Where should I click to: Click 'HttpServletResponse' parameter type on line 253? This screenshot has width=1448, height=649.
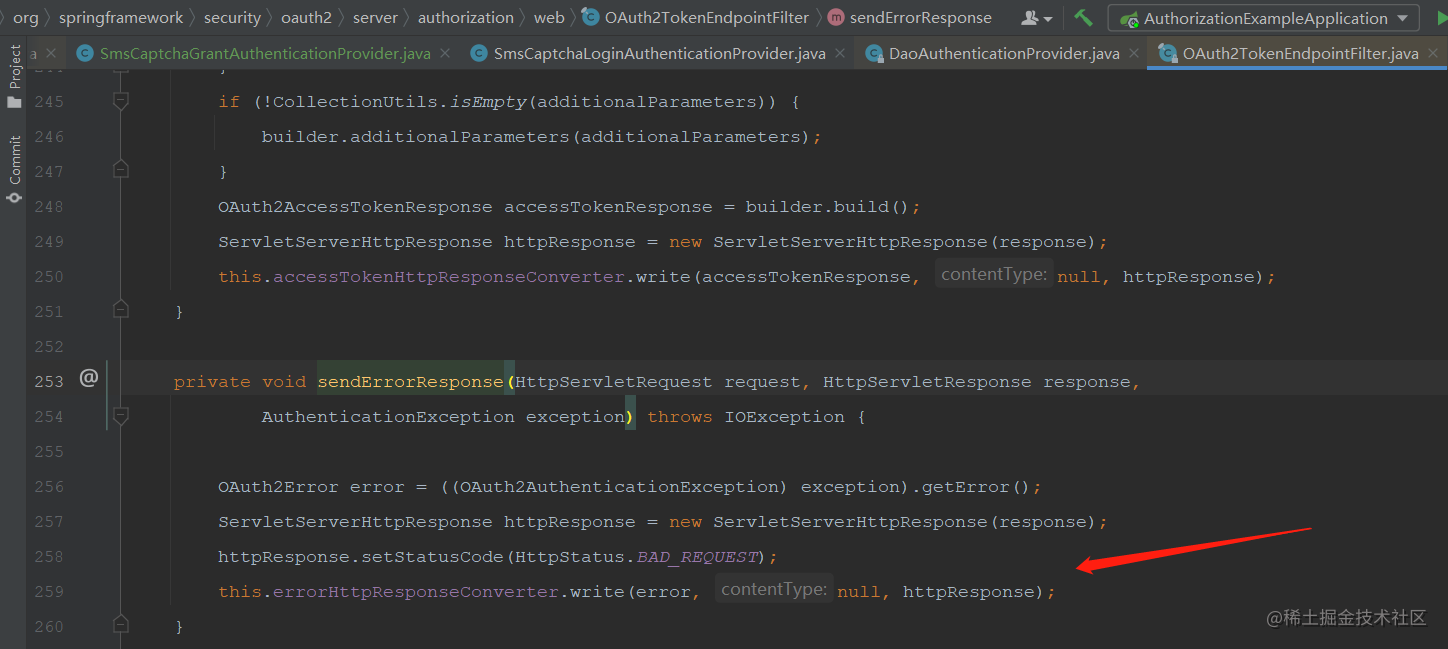coord(927,382)
